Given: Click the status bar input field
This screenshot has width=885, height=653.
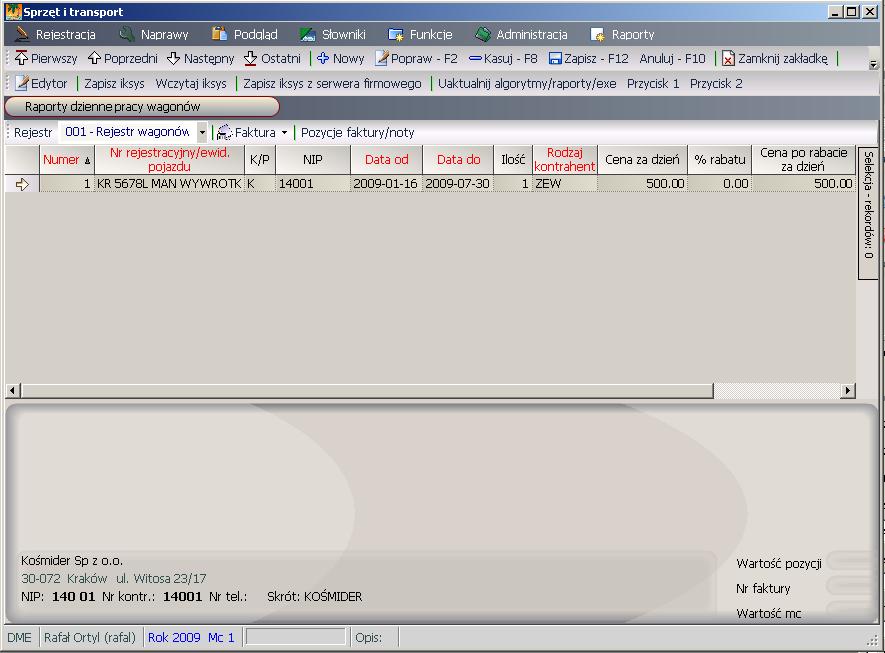Looking at the screenshot, I should (296, 637).
